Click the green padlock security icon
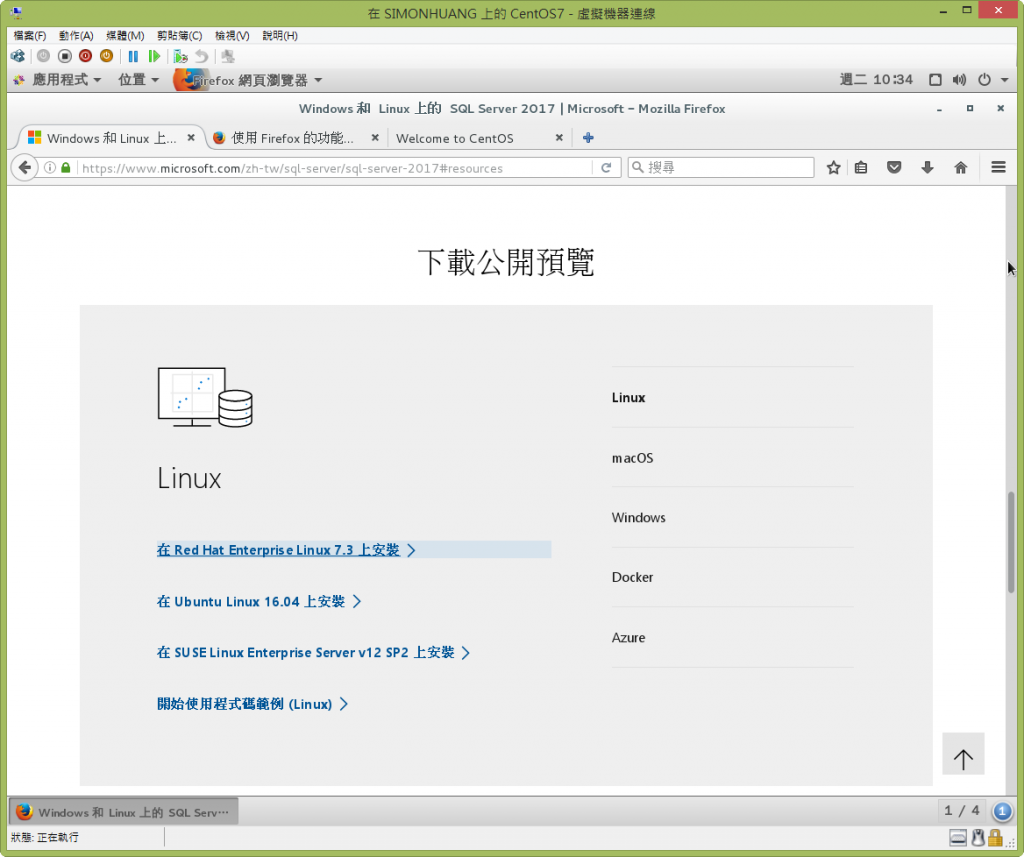Image resolution: width=1024 pixels, height=857 pixels. [65, 168]
